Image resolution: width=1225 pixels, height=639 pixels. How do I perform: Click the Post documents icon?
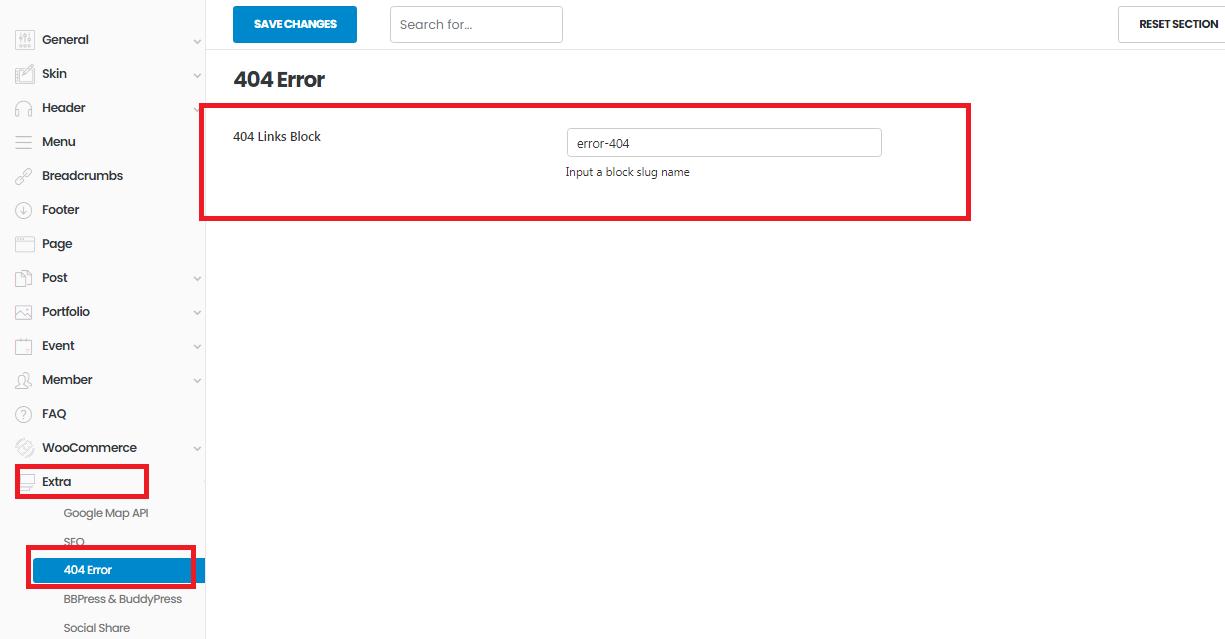[x=24, y=278]
